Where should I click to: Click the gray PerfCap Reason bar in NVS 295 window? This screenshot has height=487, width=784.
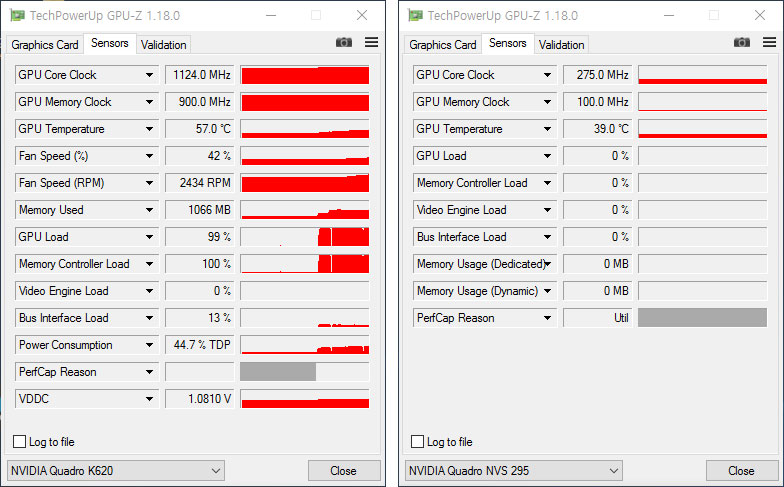[x=702, y=318]
